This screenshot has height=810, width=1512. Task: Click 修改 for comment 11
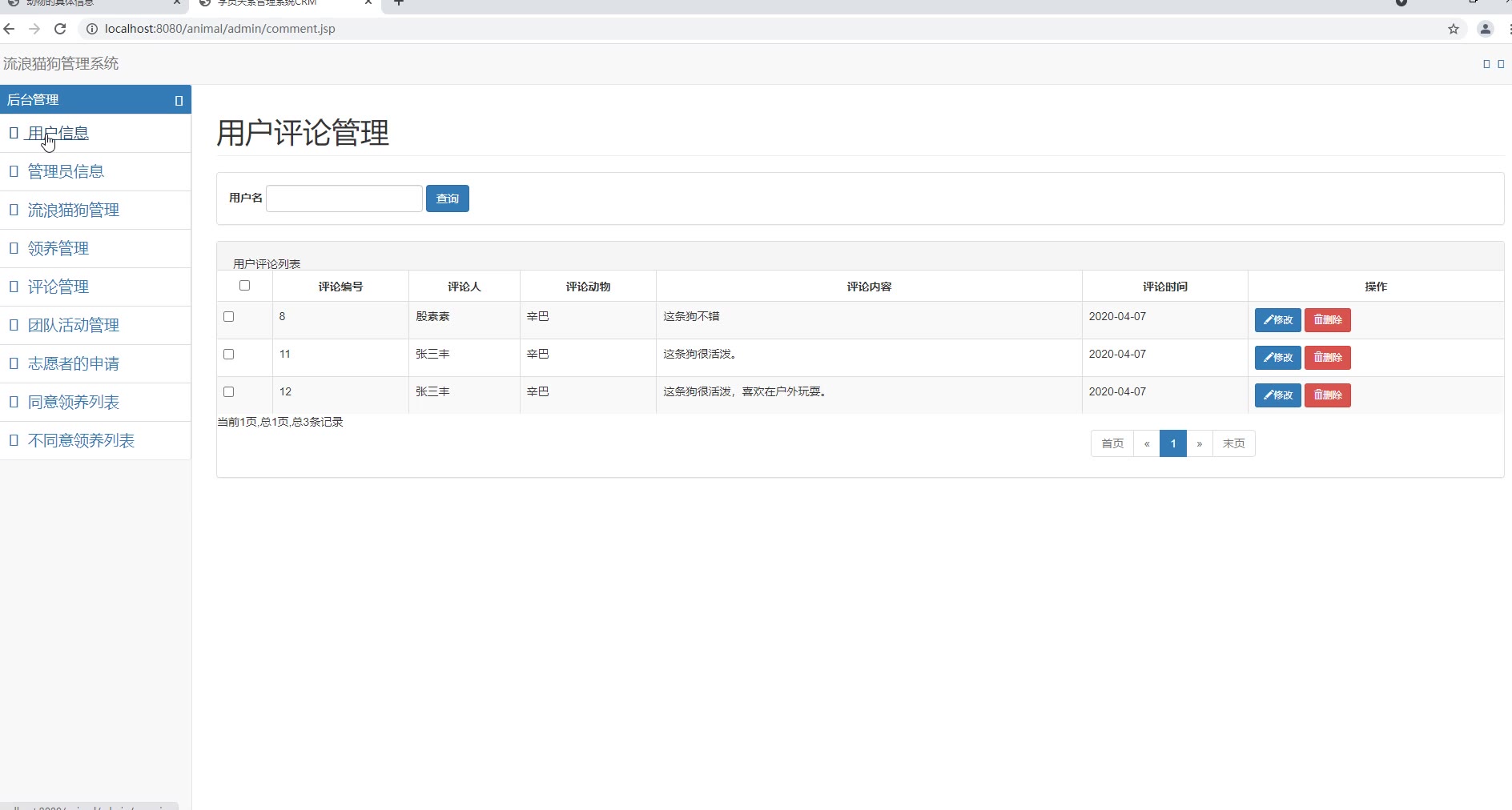click(1277, 358)
